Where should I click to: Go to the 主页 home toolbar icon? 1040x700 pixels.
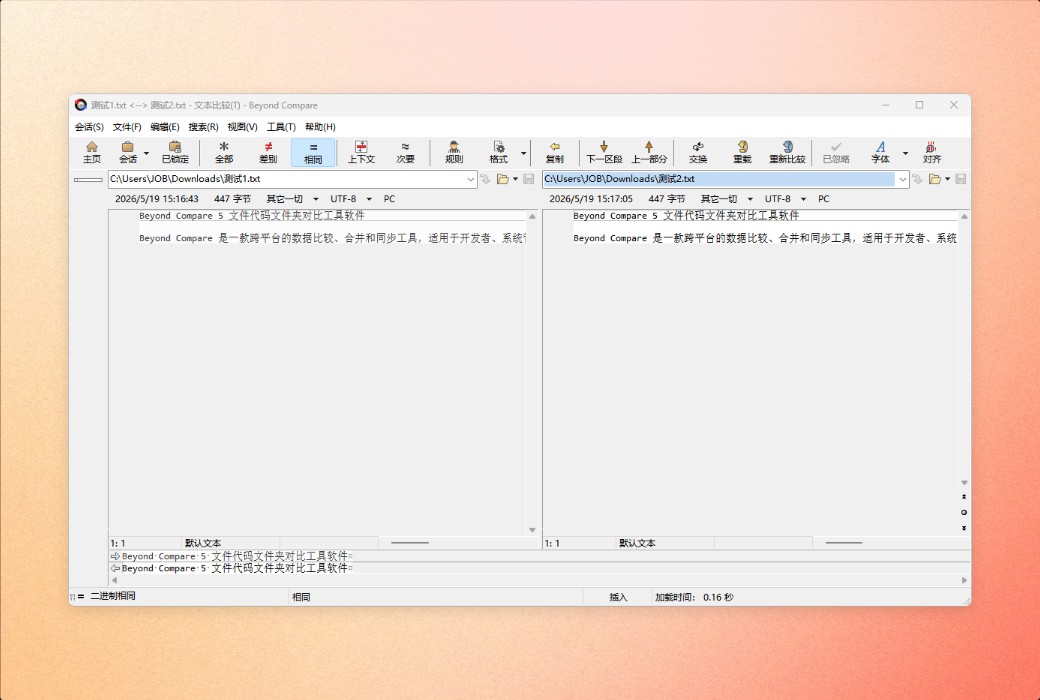coord(92,152)
